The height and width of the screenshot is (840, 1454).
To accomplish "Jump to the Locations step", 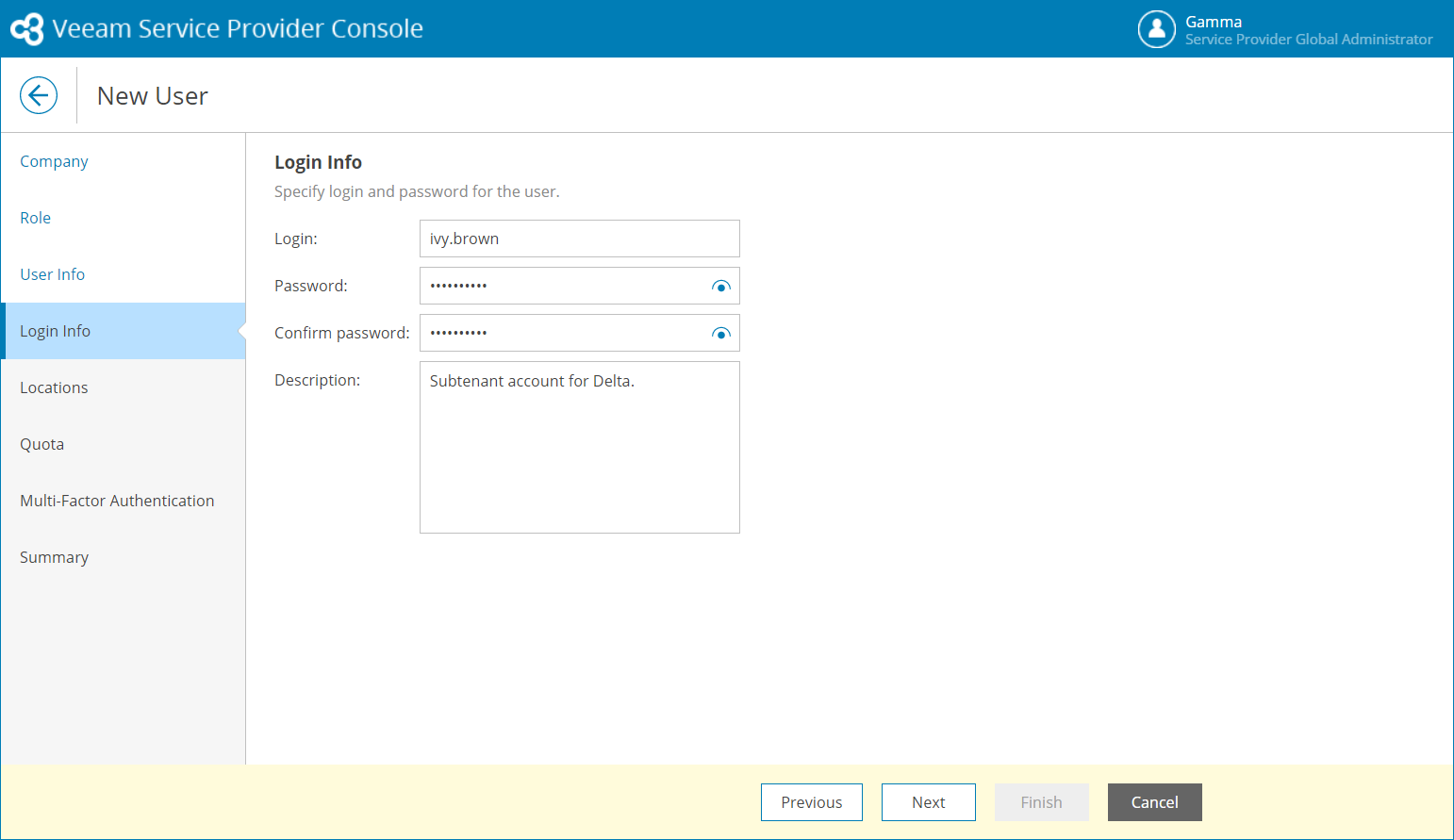I will coord(54,387).
